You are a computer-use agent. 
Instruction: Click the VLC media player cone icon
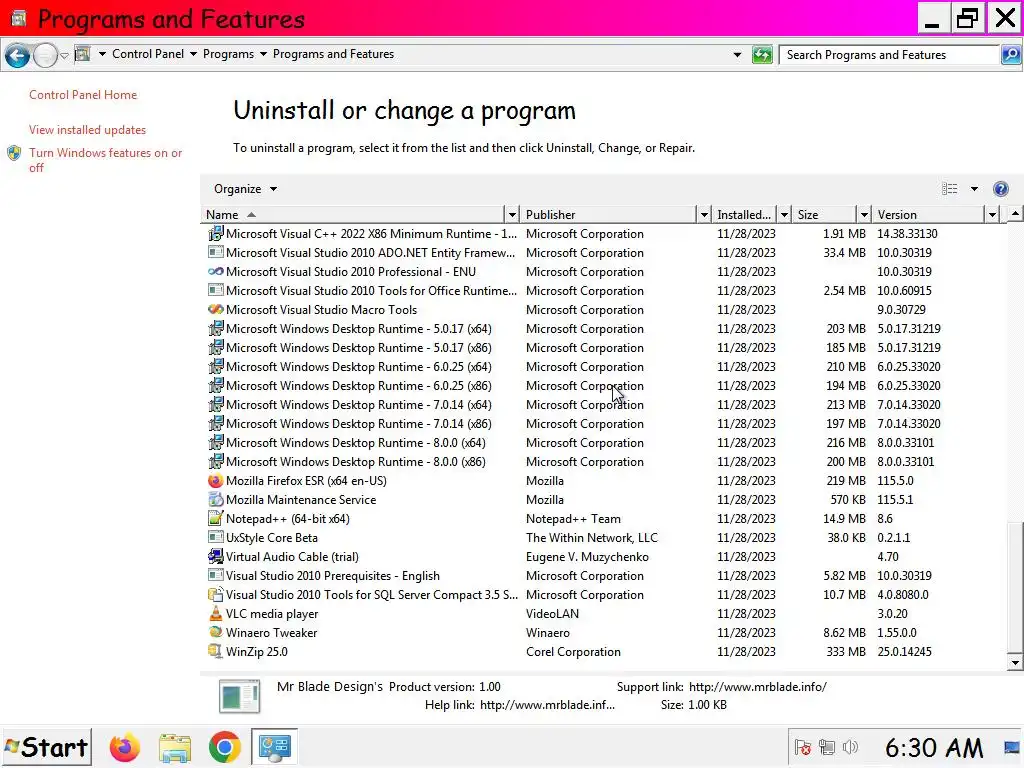pyautogui.click(x=216, y=614)
